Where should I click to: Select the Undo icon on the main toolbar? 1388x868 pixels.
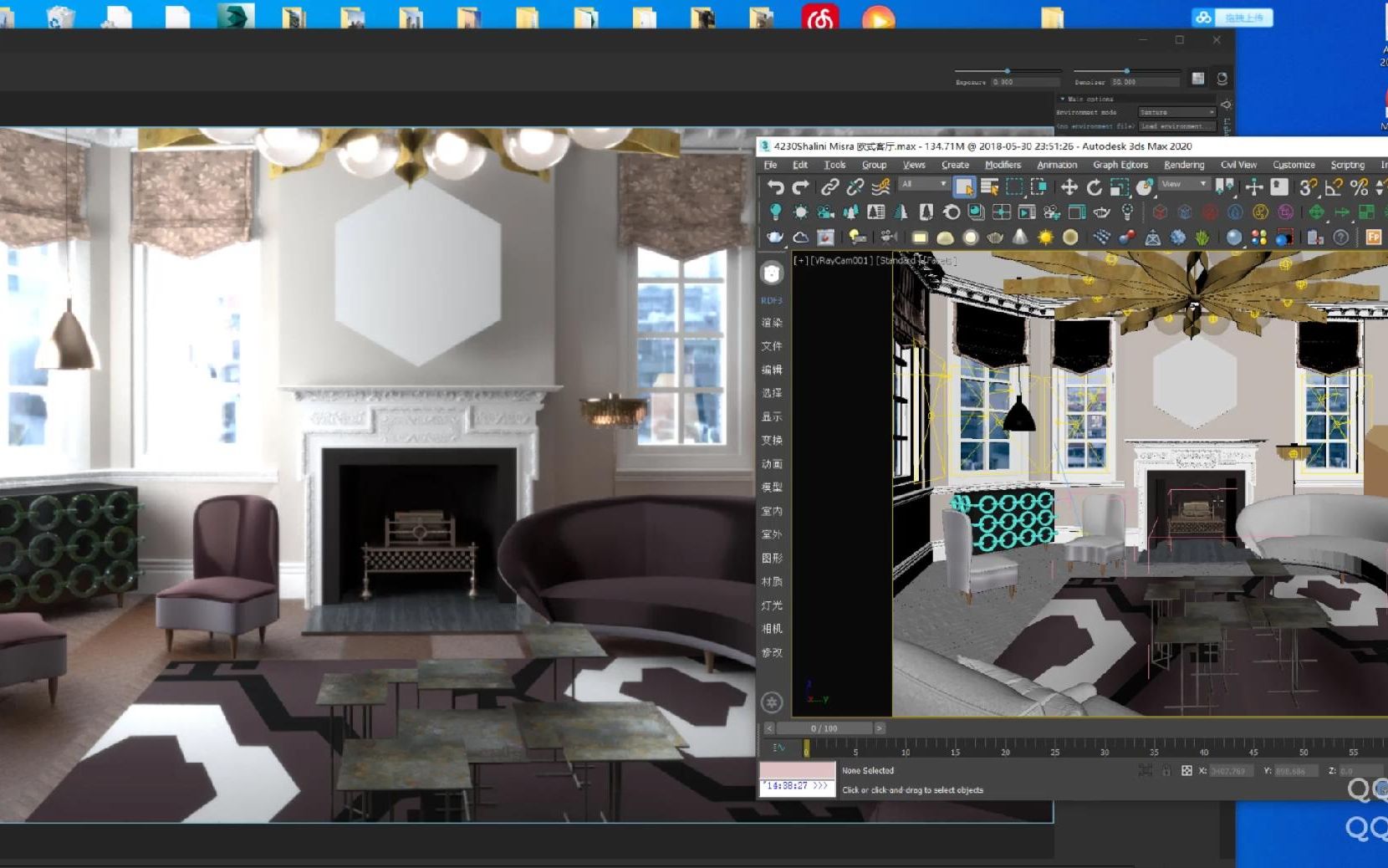[776, 186]
